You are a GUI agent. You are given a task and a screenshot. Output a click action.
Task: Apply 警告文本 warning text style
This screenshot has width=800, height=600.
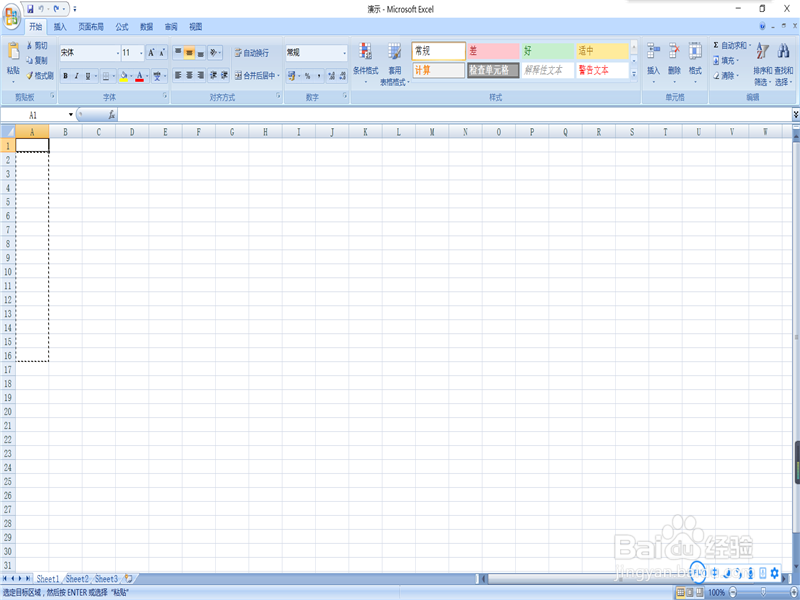602,70
